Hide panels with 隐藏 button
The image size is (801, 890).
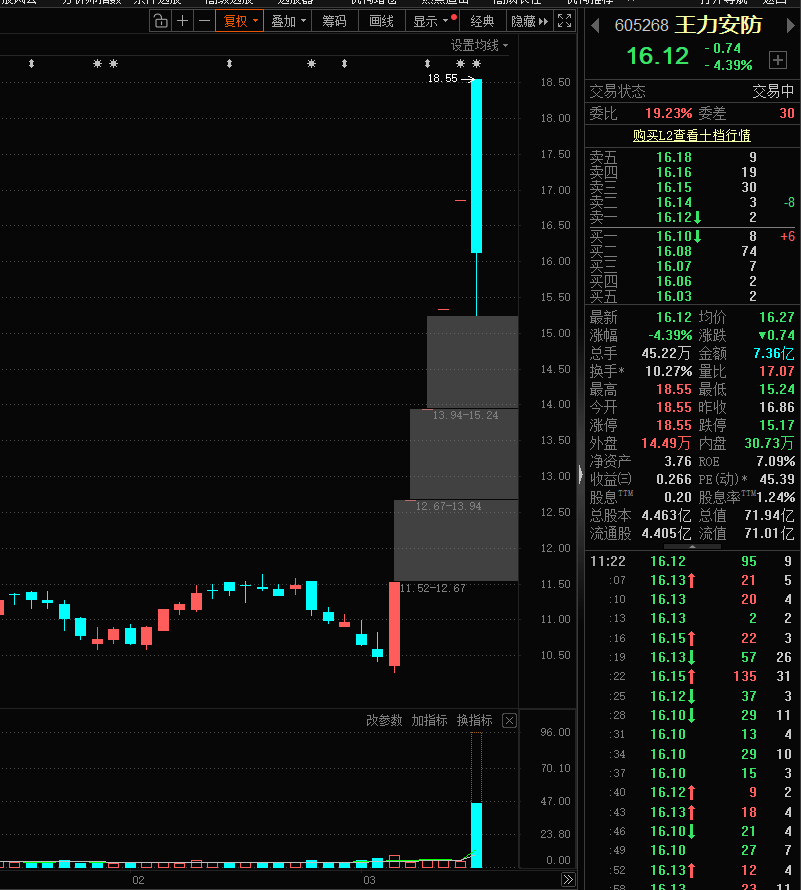pyautogui.click(x=529, y=21)
